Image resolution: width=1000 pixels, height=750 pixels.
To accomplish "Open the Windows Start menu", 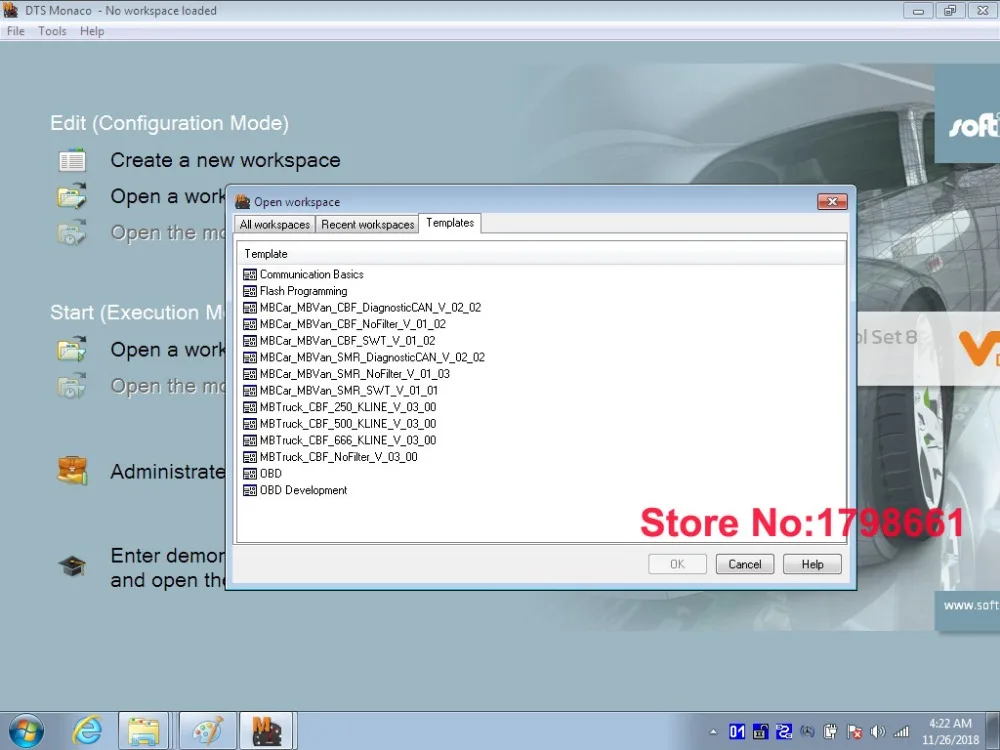I will (x=26, y=731).
